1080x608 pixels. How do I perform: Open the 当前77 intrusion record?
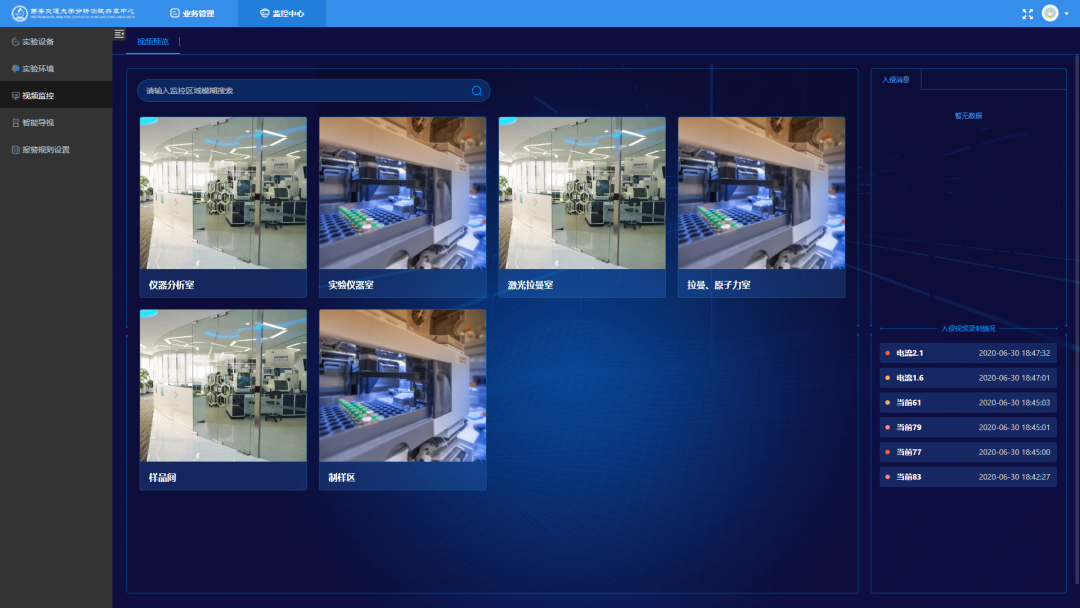point(968,452)
